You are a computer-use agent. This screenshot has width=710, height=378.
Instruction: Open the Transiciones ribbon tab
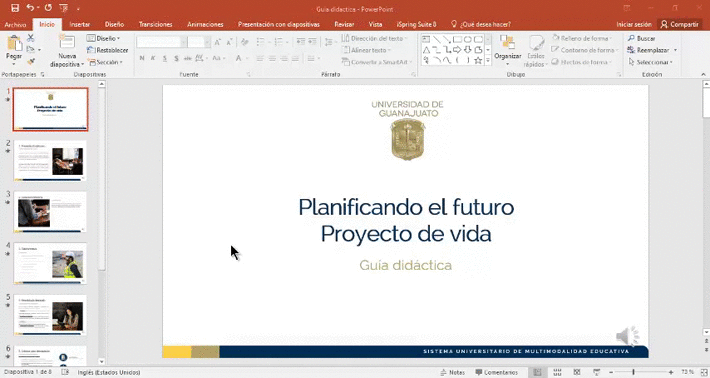point(155,24)
